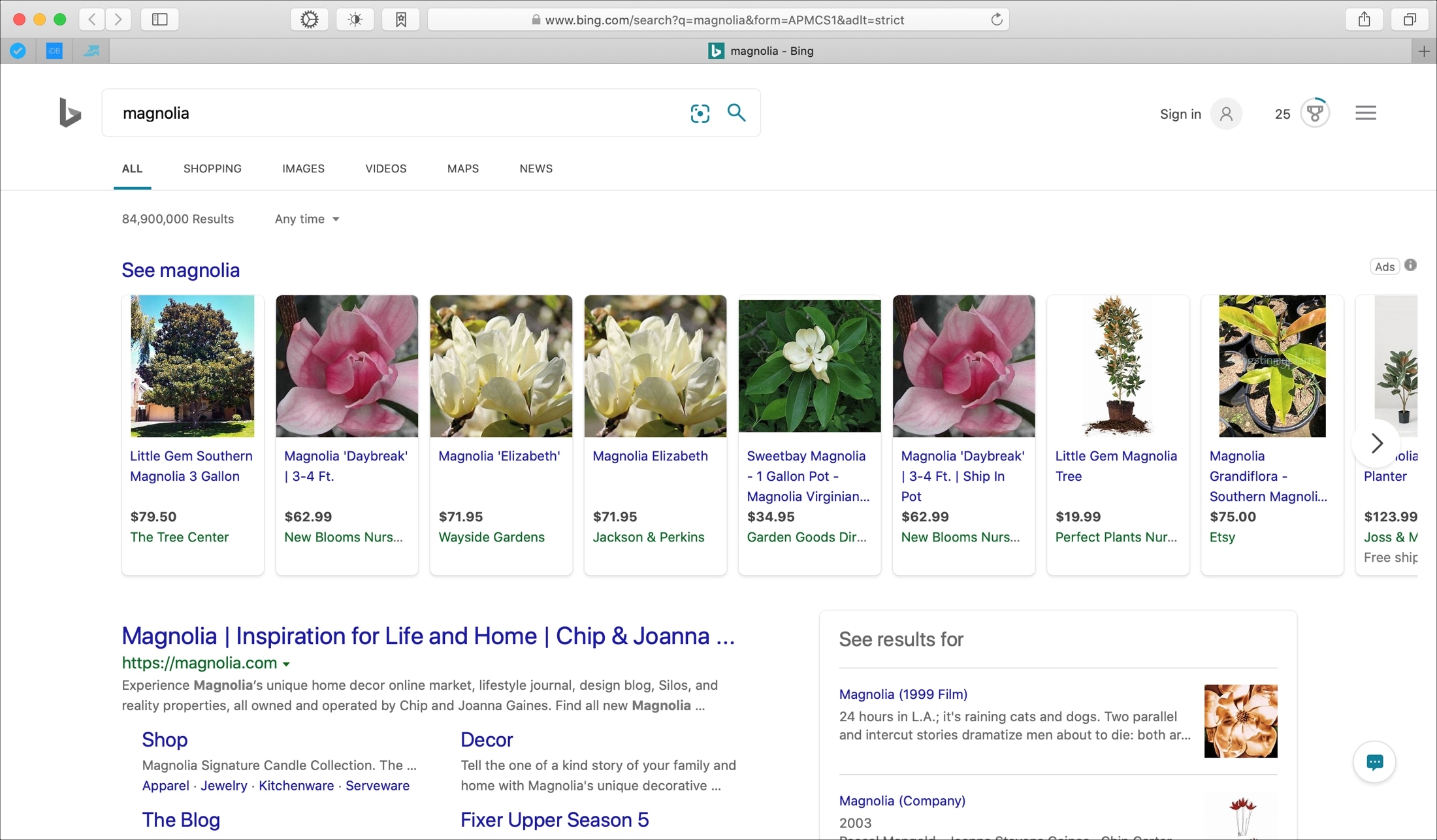
Task: Open Magnolia 'Daybreak' | 3-4 Ft. listing
Action: (347, 435)
